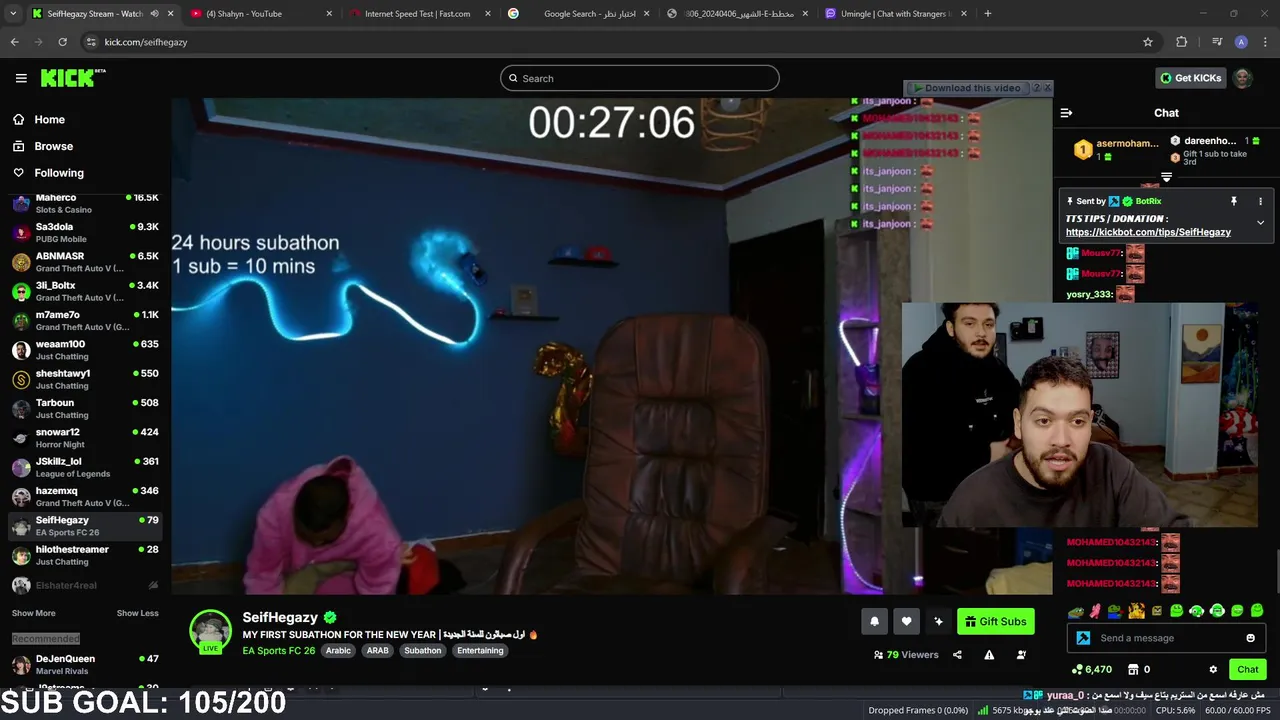The width and height of the screenshot is (1280, 720).
Task: Click the notification bell under the stream
Action: (874, 621)
